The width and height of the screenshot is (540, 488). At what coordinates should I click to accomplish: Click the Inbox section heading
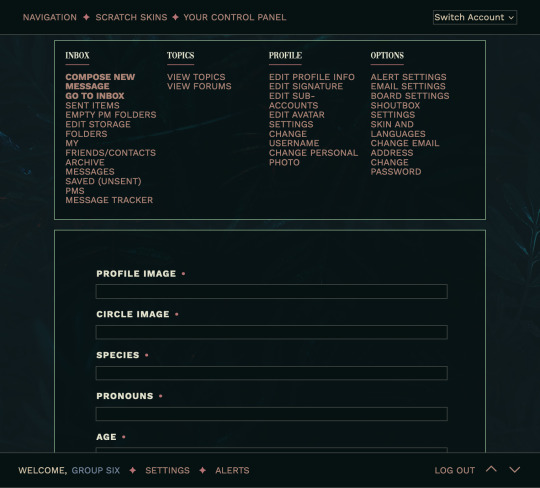point(77,55)
